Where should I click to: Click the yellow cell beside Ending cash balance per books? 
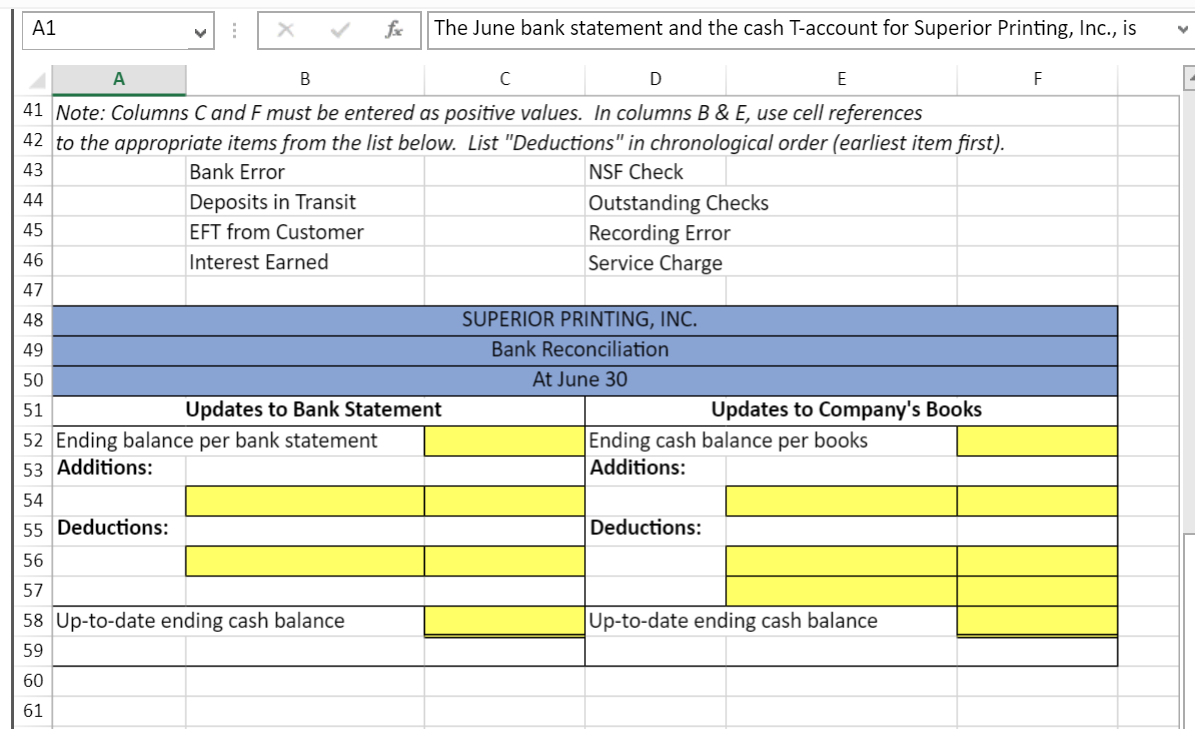1037,440
